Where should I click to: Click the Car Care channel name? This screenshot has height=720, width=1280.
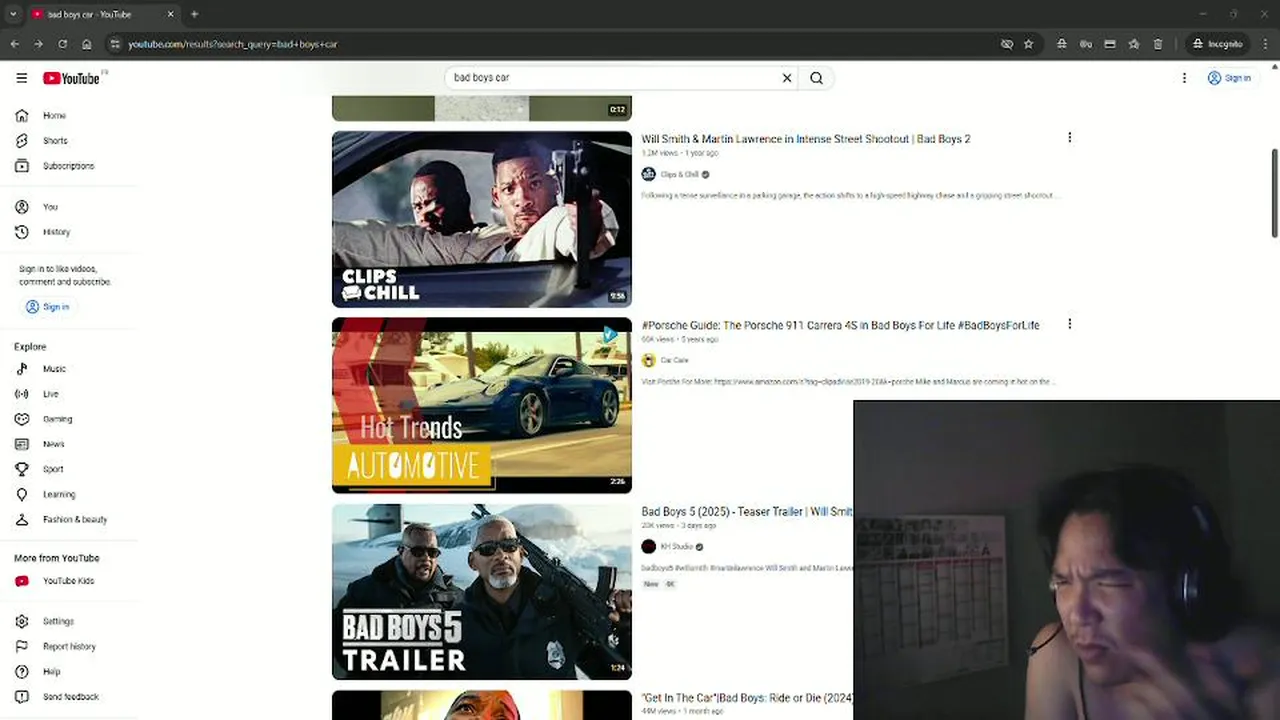(674, 360)
